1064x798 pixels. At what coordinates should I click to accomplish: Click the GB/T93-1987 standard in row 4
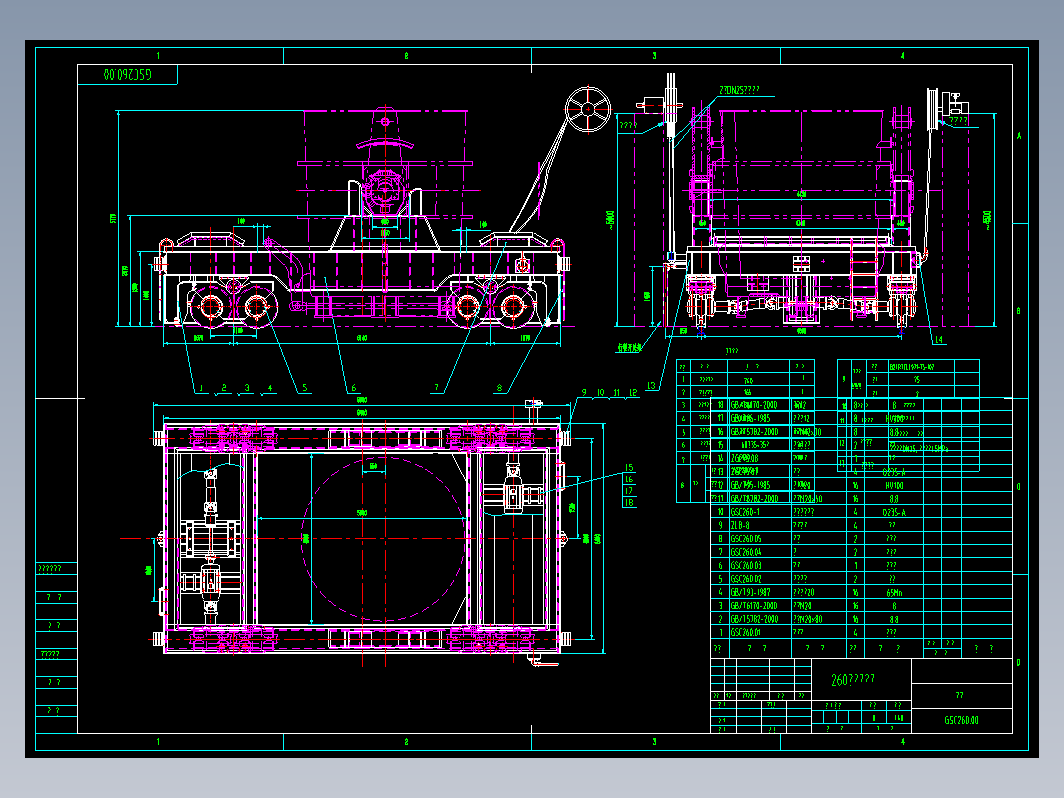[751, 592]
